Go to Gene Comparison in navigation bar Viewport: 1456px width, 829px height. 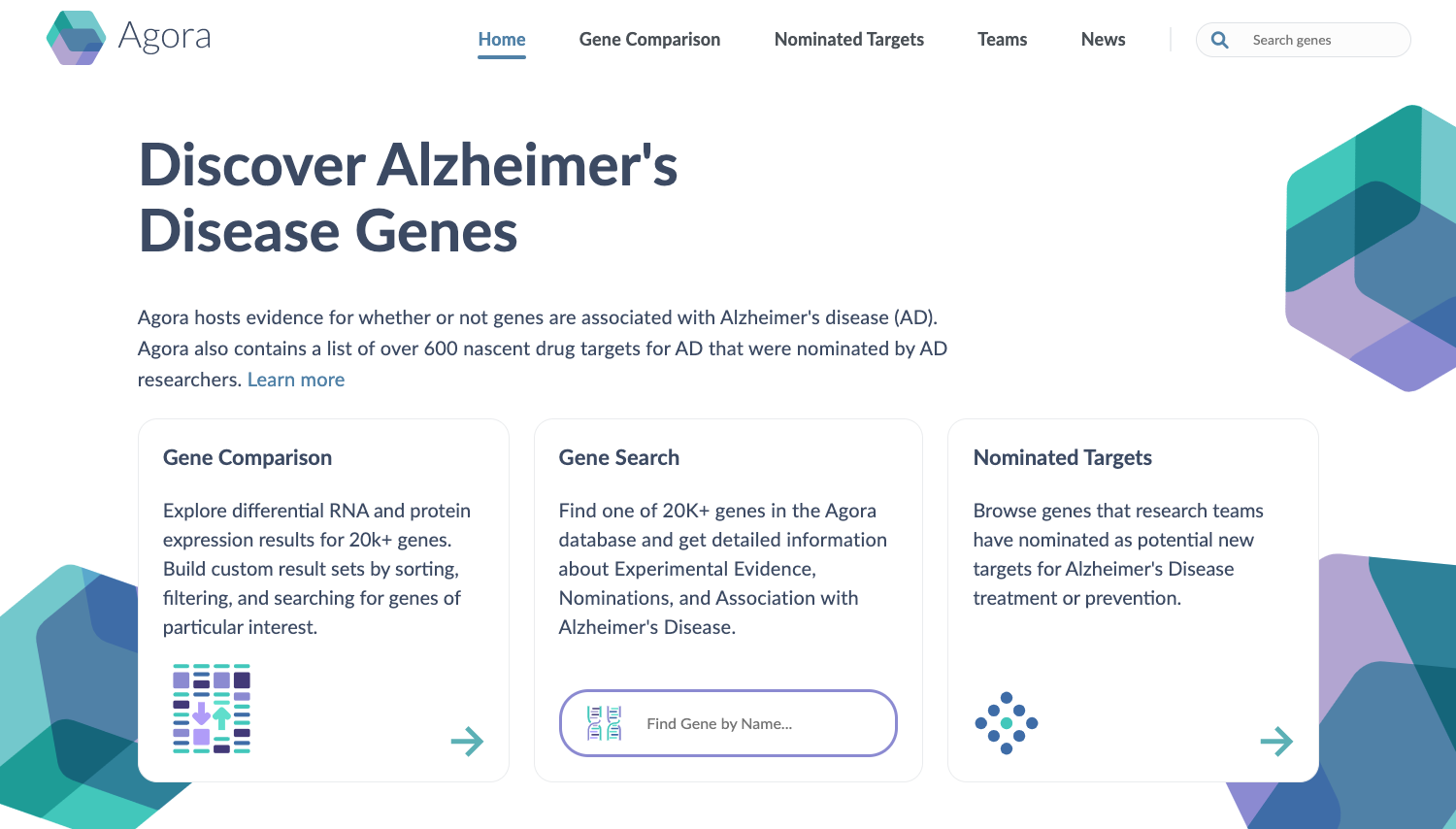coord(649,40)
